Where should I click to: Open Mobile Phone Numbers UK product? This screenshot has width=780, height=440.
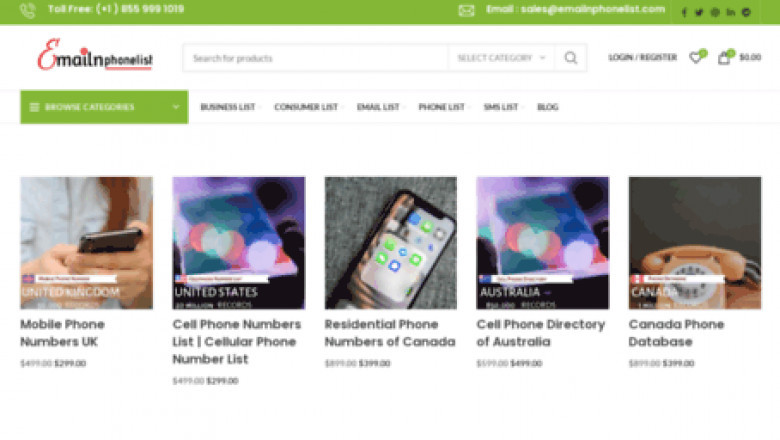pyautogui.click(x=63, y=333)
